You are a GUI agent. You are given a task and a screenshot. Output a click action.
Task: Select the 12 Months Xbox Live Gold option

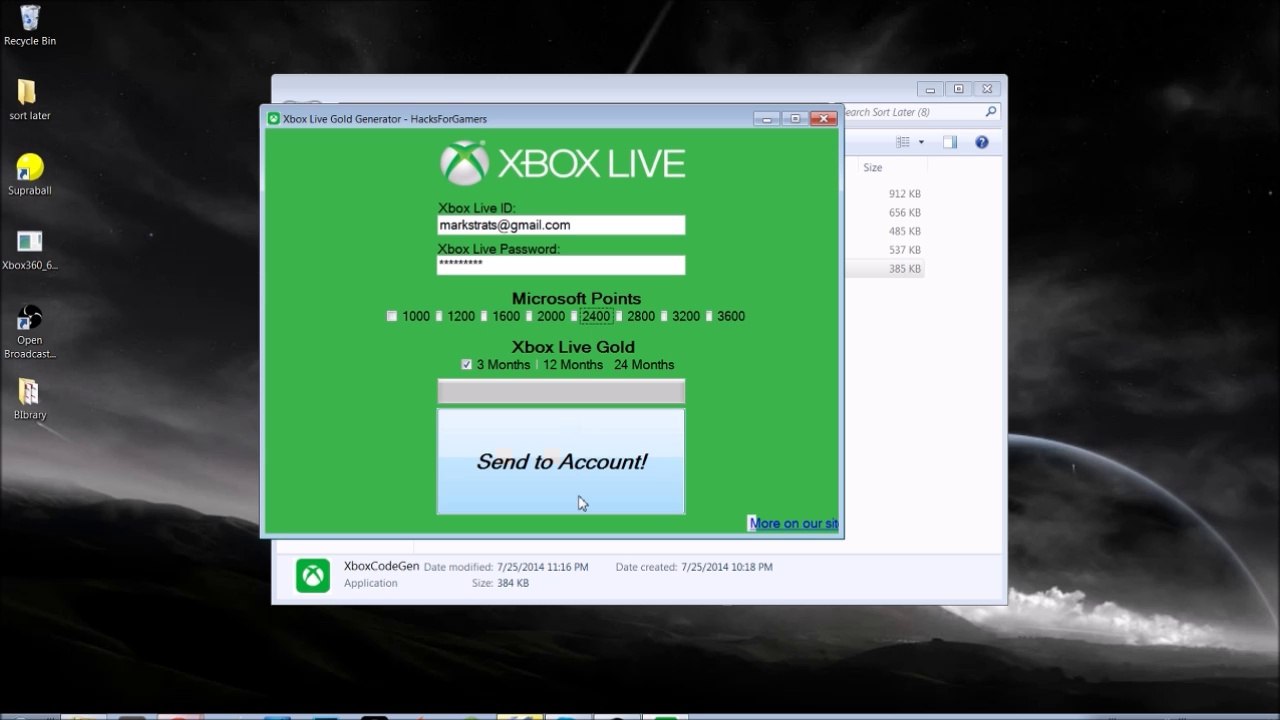point(572,364)
